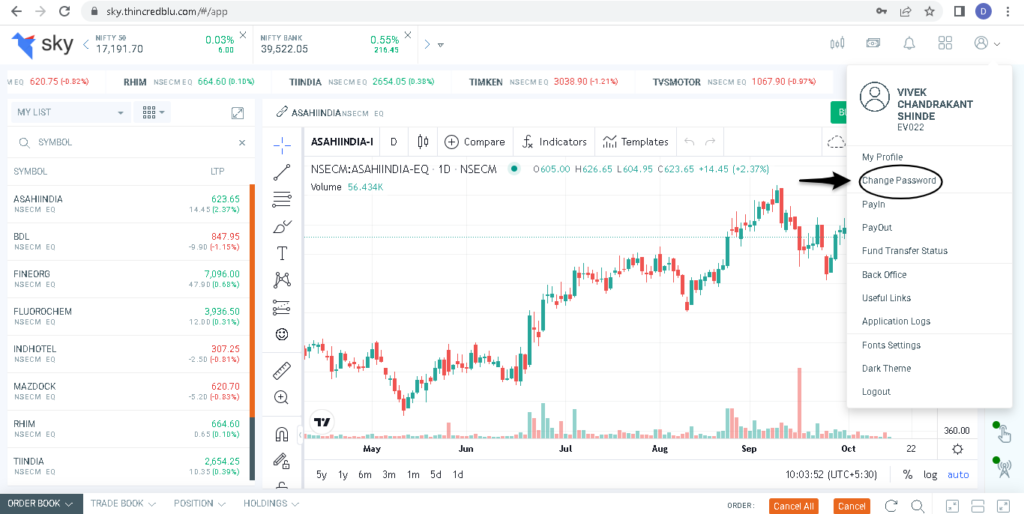Open the candlestick chart style selector
1024x514 pixels.
pyautogui.click(x=423, y=142)
